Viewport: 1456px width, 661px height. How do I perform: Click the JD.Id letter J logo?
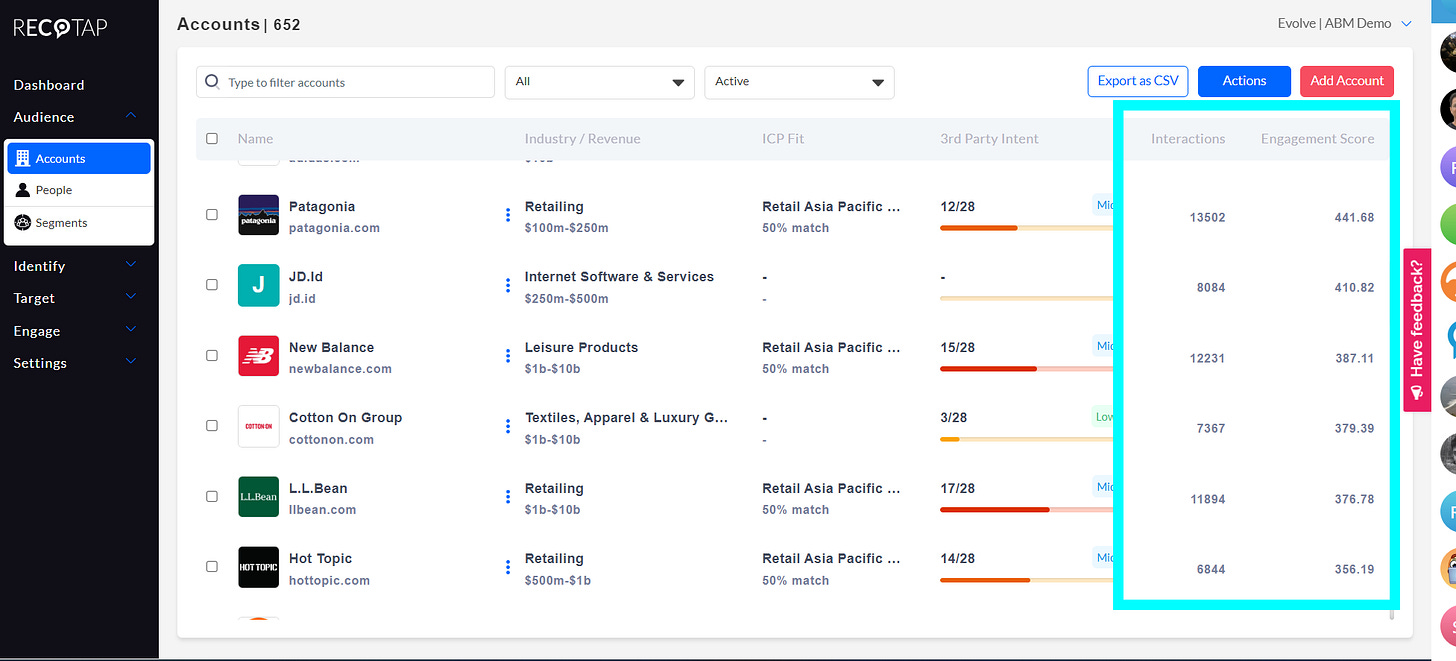tap(258, 285)
